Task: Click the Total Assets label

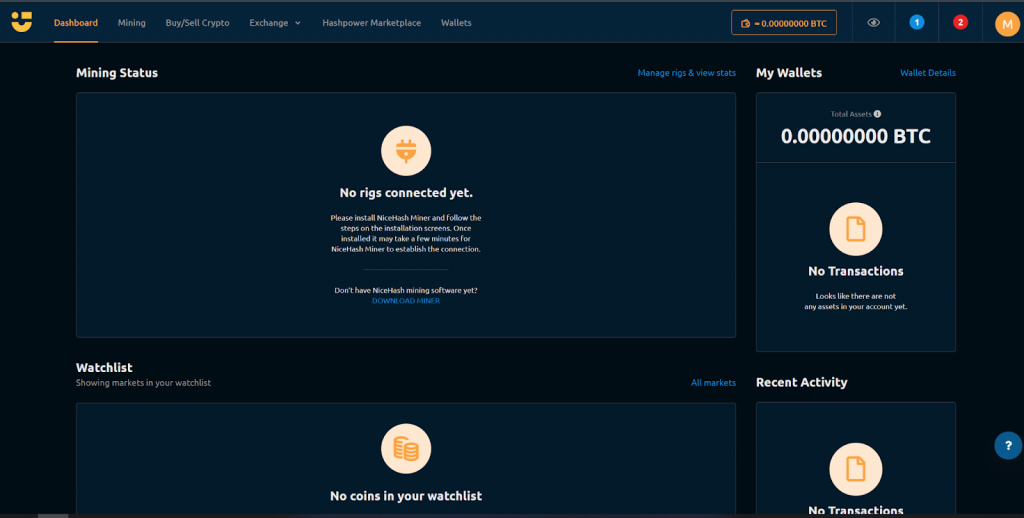Action: point(851,114)
